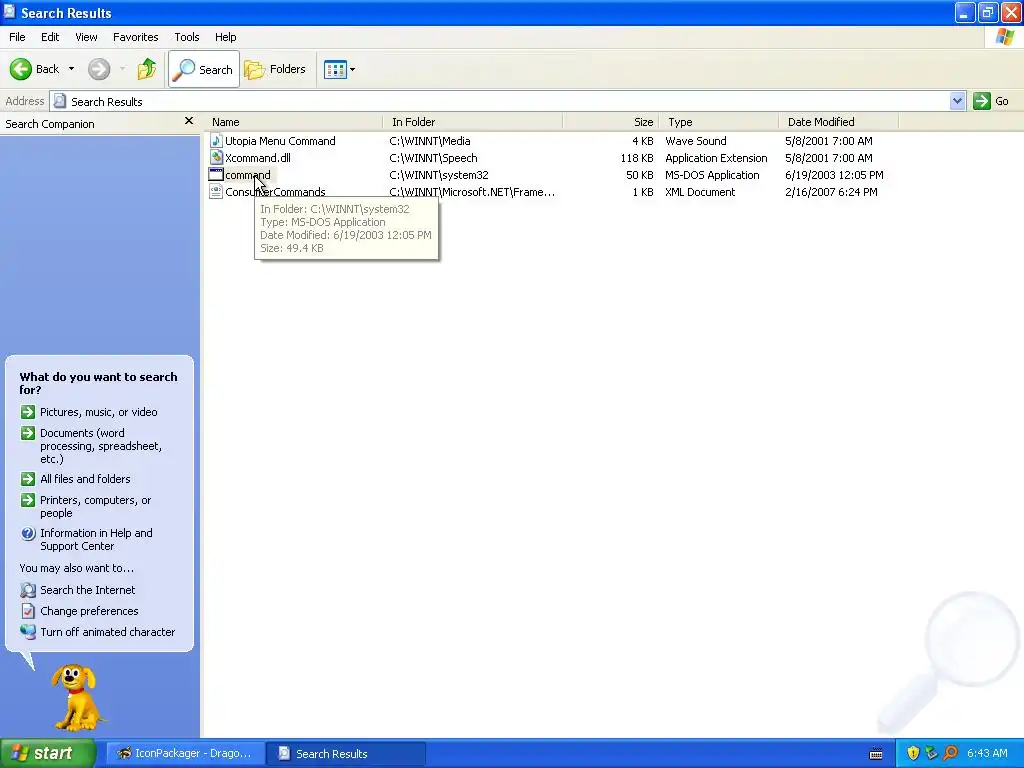Viewport: 1024px width, 768px height.
Task: Click the XML Document type cell
Action: coord(699,191)
